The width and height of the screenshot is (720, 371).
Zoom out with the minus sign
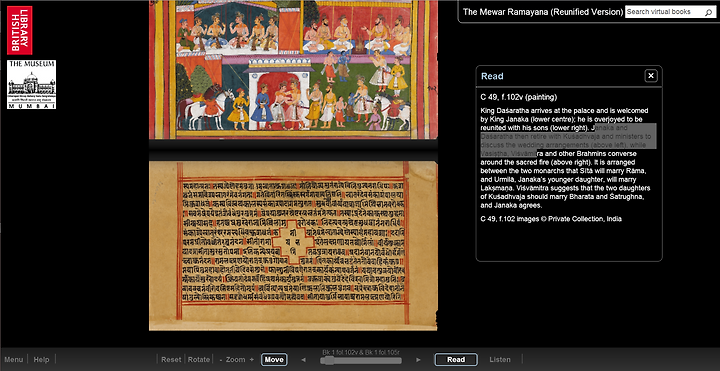pyautogui.click(x=221, y=360)
